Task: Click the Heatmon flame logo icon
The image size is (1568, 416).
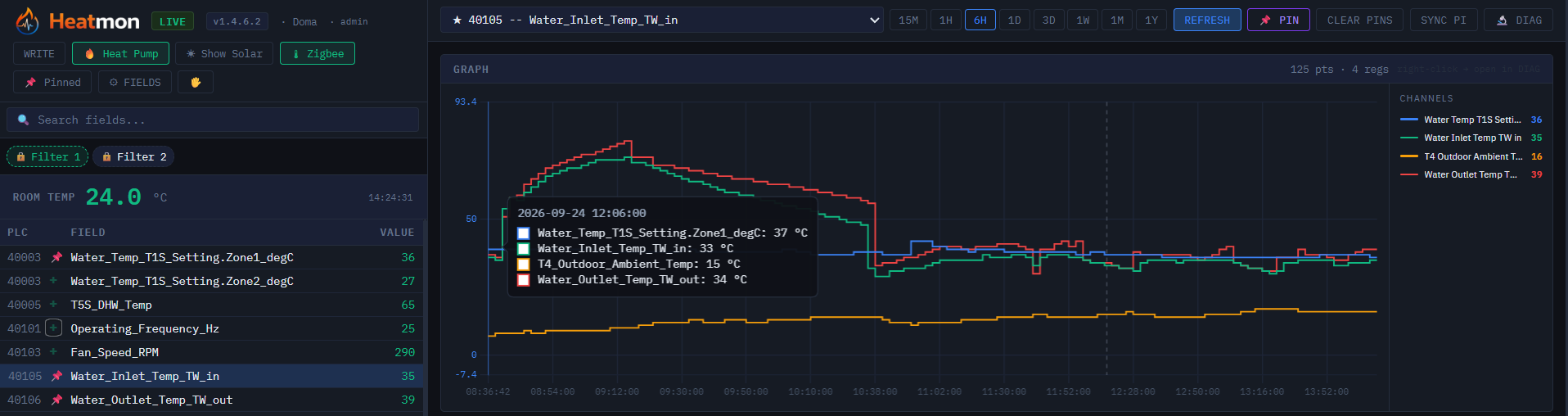Action: [27, 20]
